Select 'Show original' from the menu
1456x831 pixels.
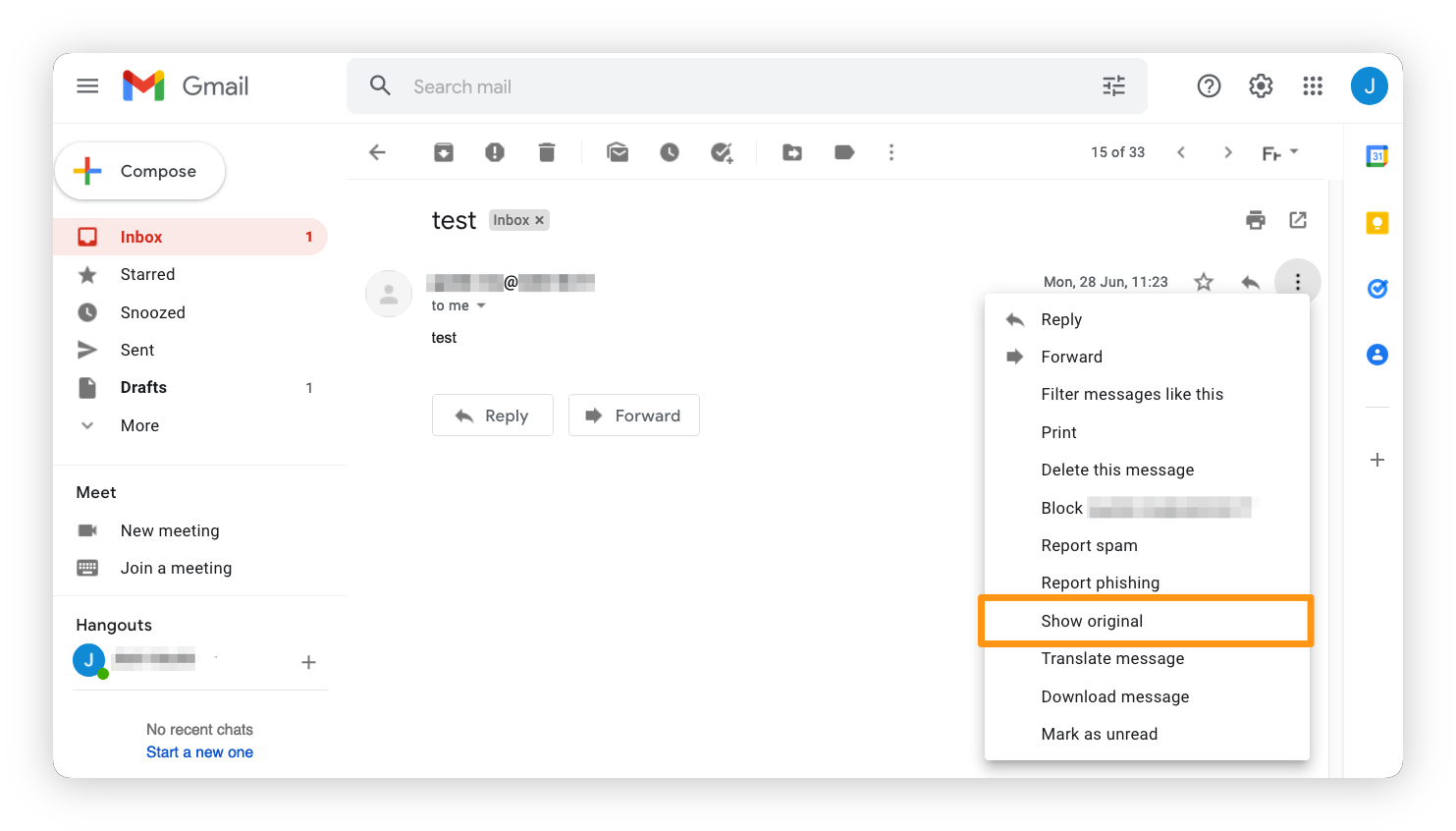[x=1092, y=621]
